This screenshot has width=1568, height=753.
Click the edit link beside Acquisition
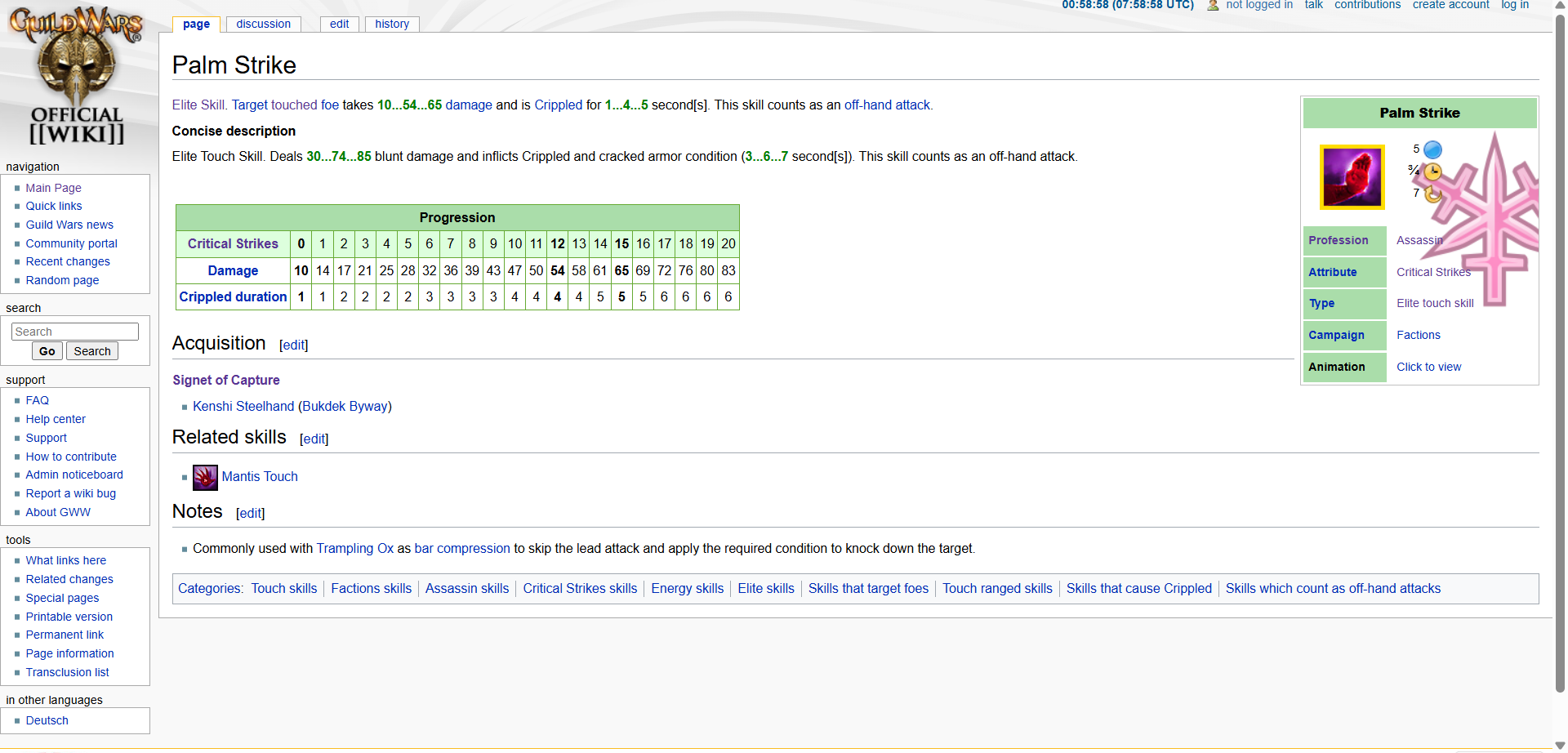294,345
